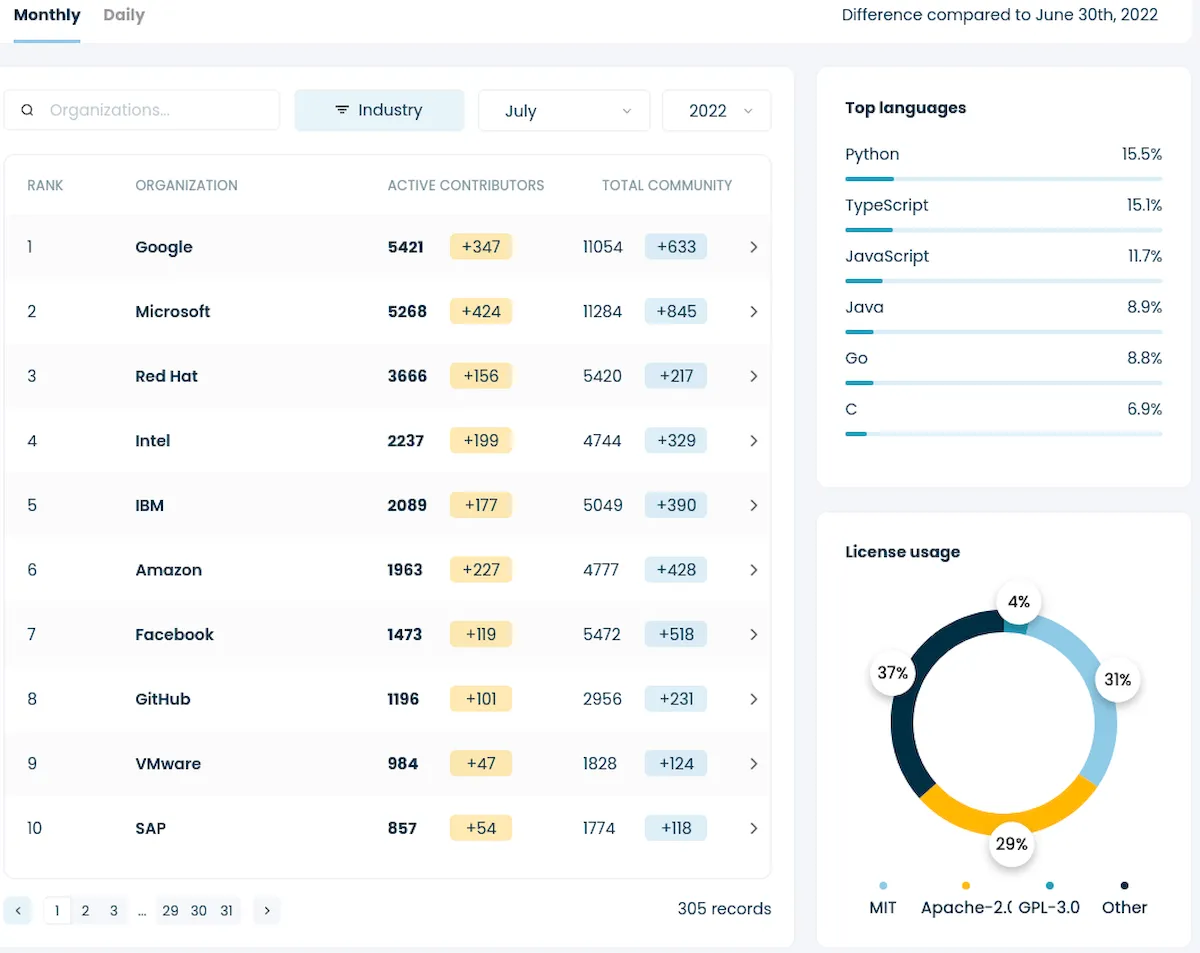Click the Python language progress bar

1003,179
